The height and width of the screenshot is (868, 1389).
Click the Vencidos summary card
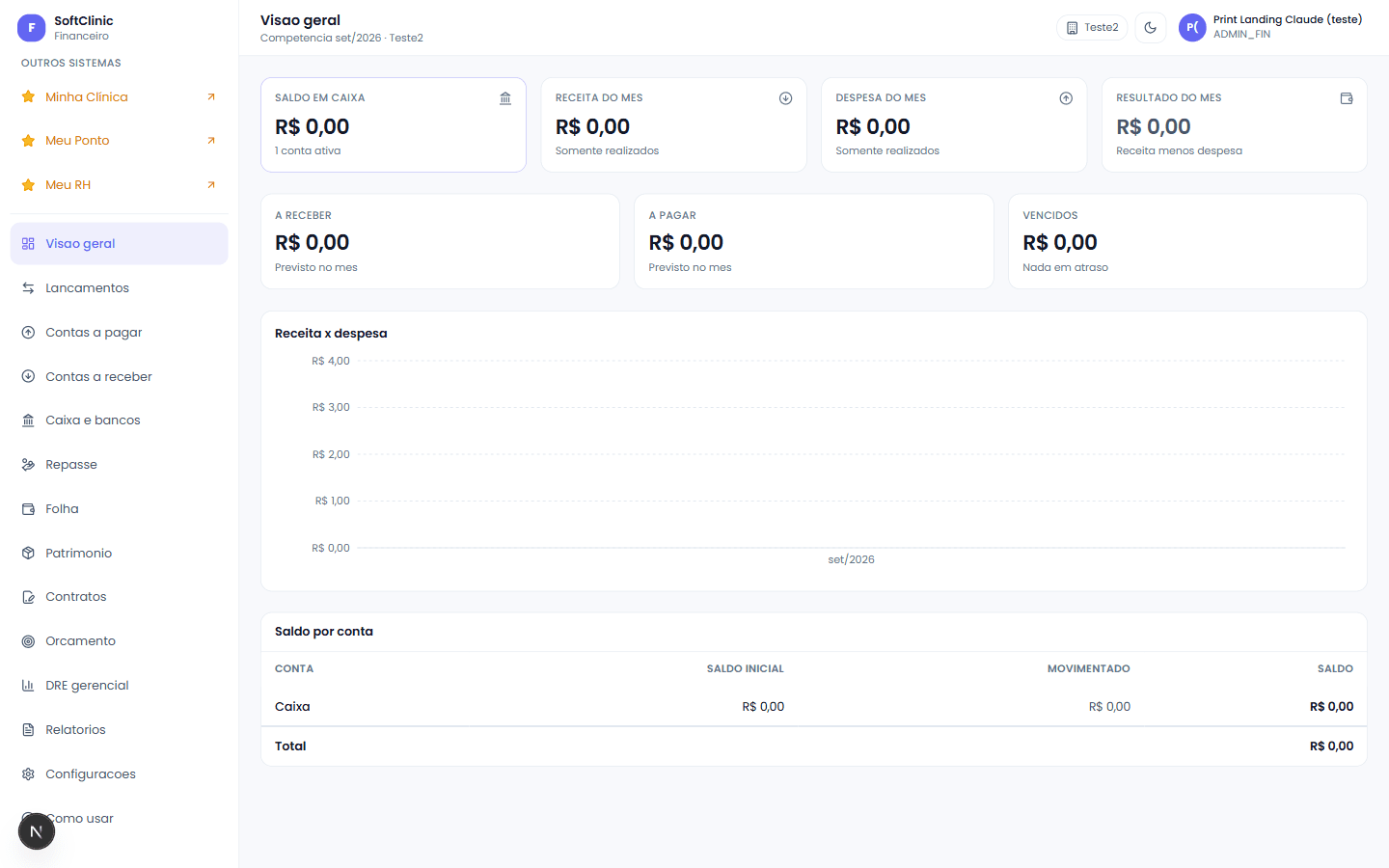1187,241
